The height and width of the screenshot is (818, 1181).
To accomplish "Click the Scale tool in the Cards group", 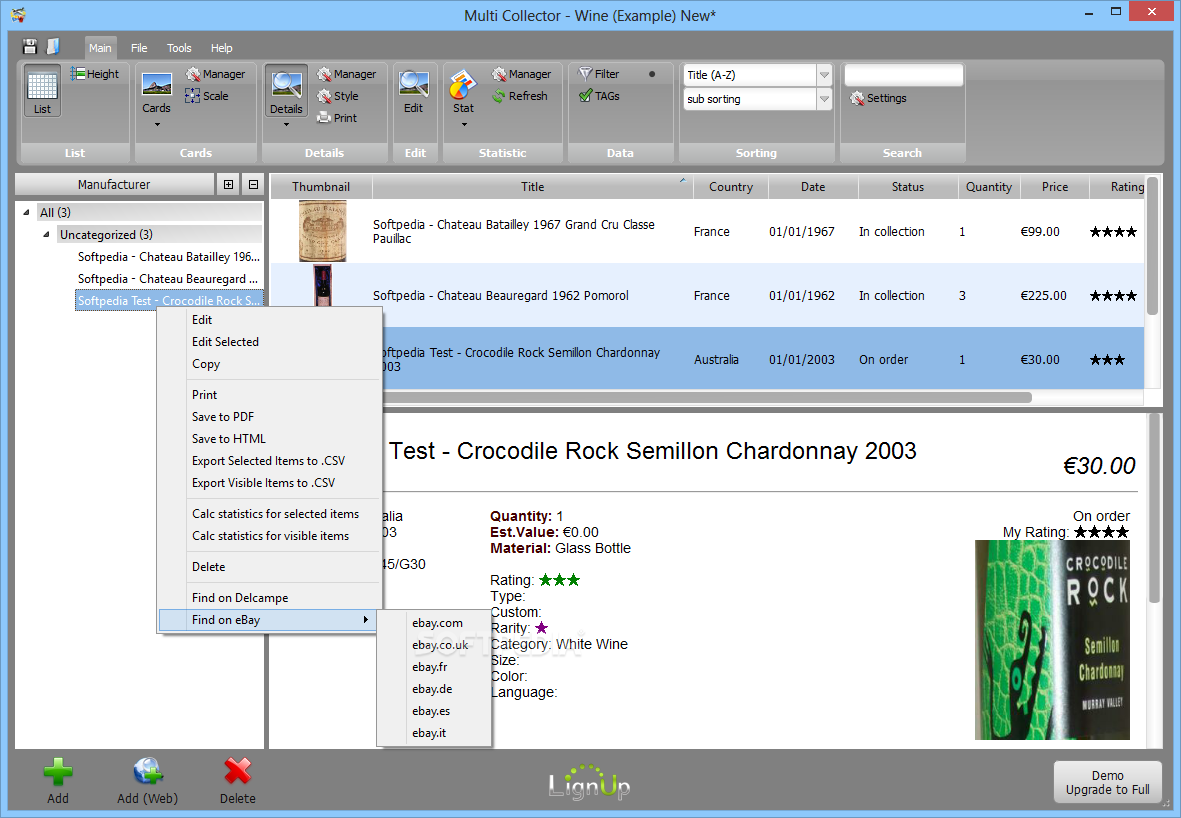I will pos(207,96).
